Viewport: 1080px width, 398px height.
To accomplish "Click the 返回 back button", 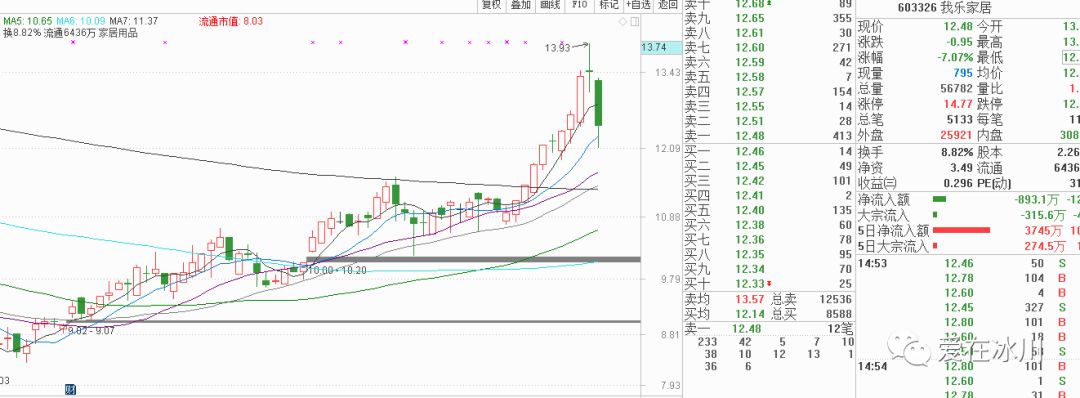I will pyautogui.click(x=667, y=5).
